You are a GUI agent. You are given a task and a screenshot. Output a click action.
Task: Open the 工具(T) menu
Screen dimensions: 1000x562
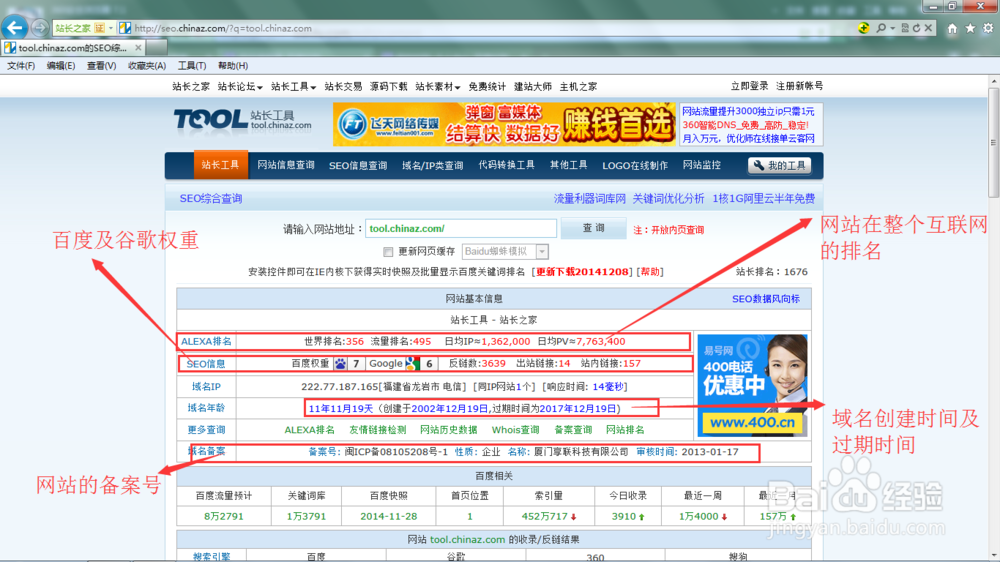point(191,66)
